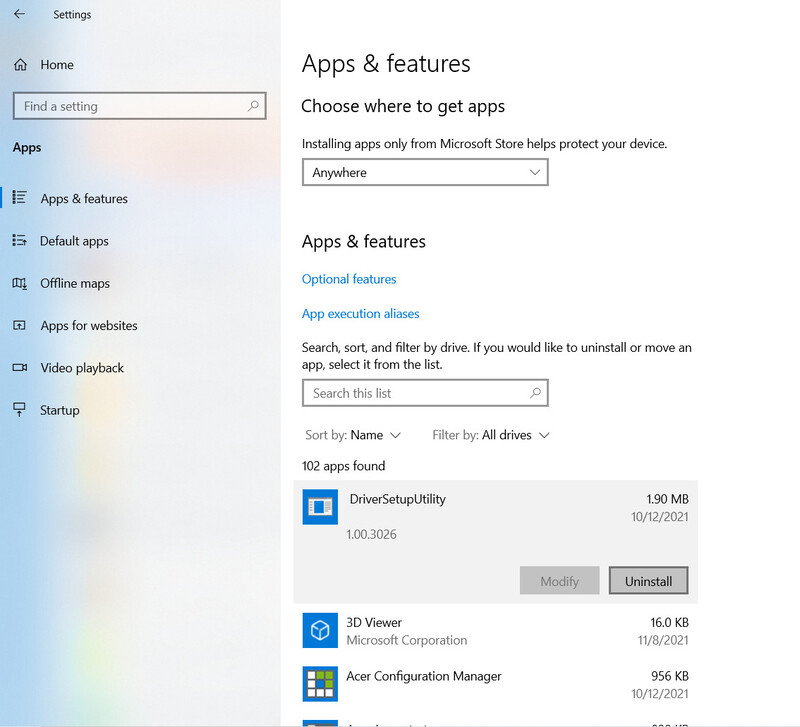The image size is (800, 727).
Task: Focus the Search this list field
Action: click(x=425, y=393)
